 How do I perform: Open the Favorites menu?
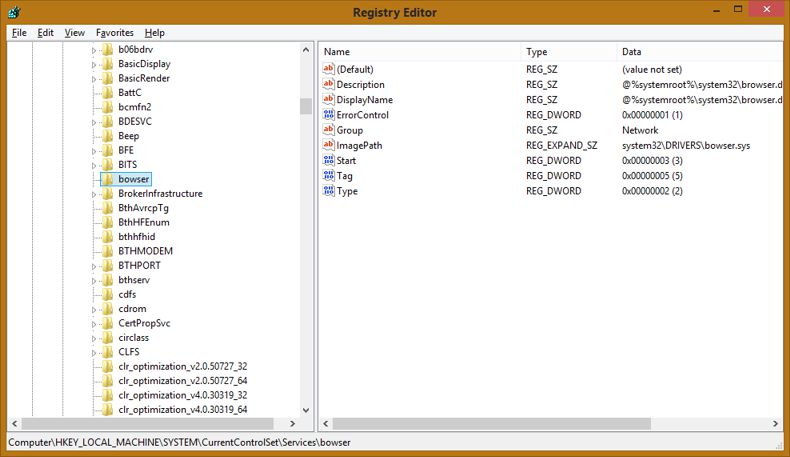pyautogui.click(x=115, y=33)
